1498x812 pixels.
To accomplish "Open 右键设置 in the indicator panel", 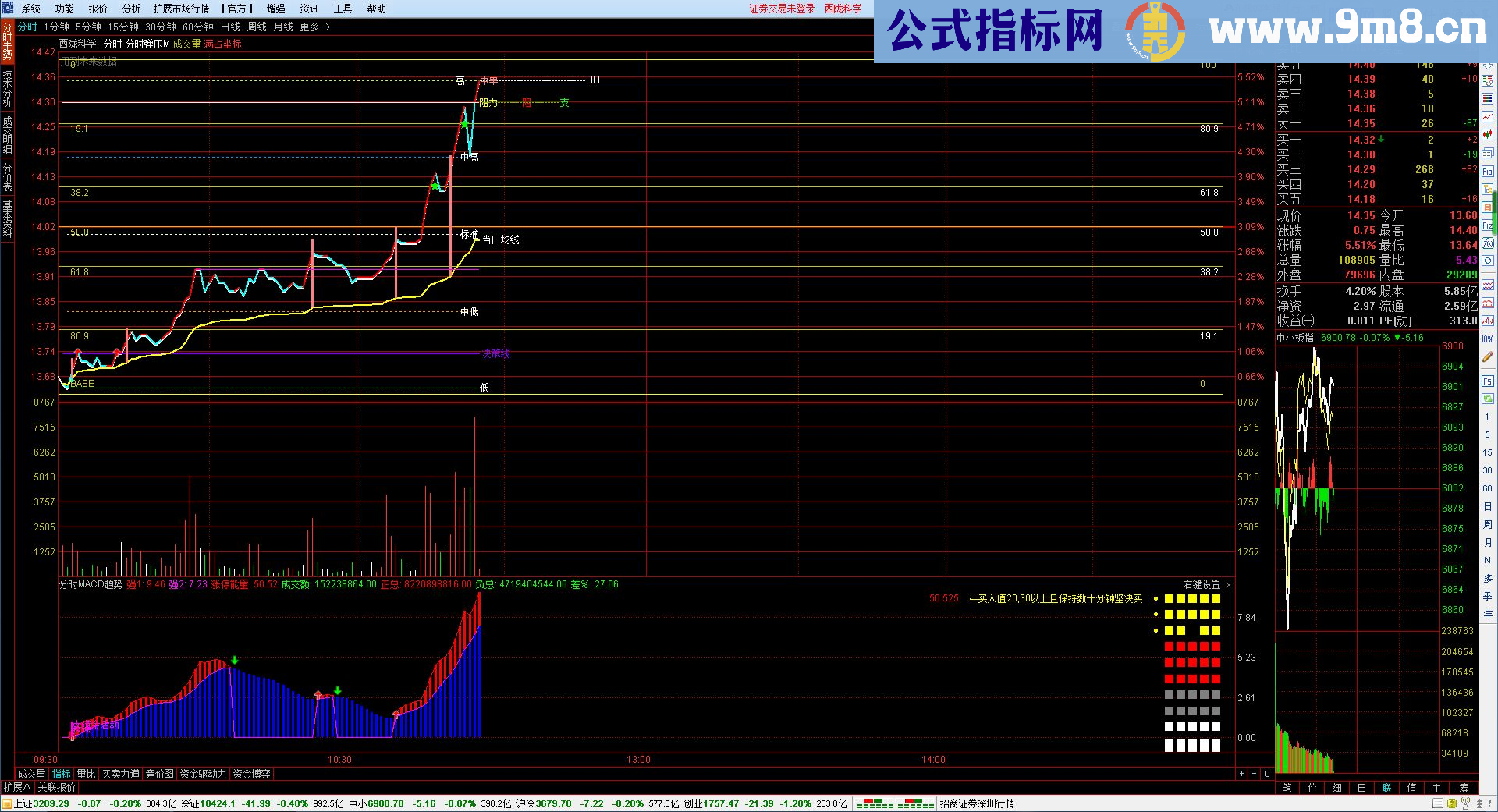I will pyautogui.click(x=1203, y=583).
